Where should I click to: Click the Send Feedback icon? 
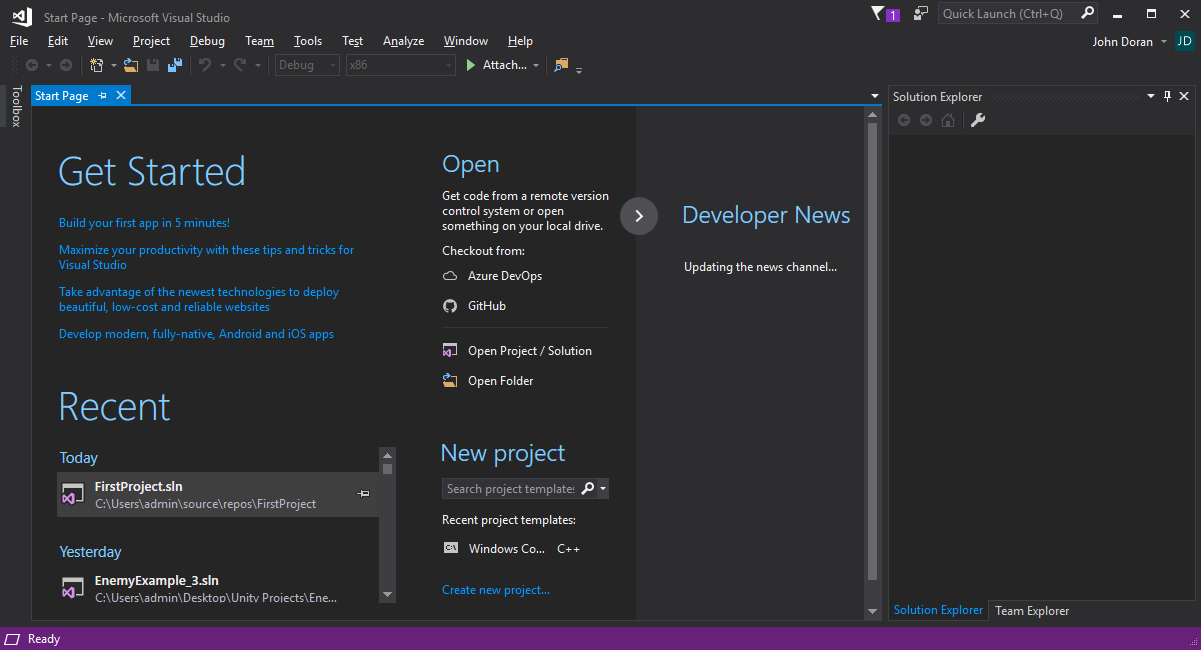920,14
